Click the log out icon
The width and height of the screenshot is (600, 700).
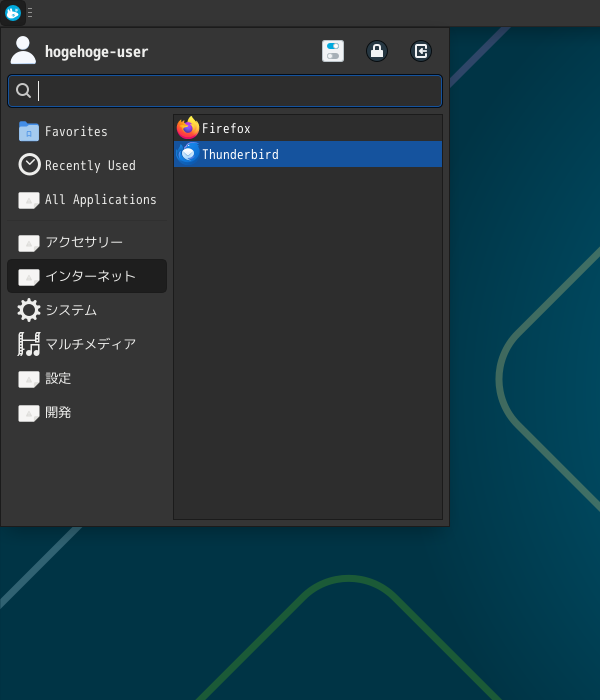tap(421, 51)
